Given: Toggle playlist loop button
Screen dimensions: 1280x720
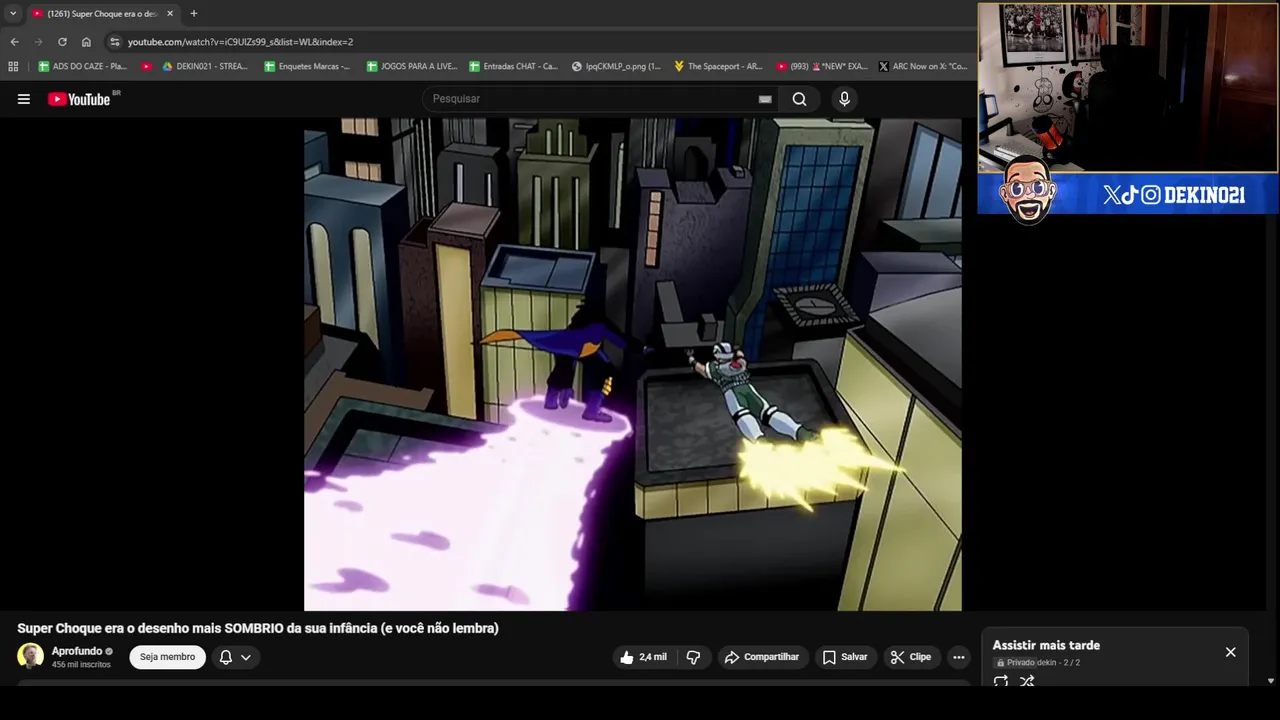Looking at the screenshot, I should pos(1001,682).
